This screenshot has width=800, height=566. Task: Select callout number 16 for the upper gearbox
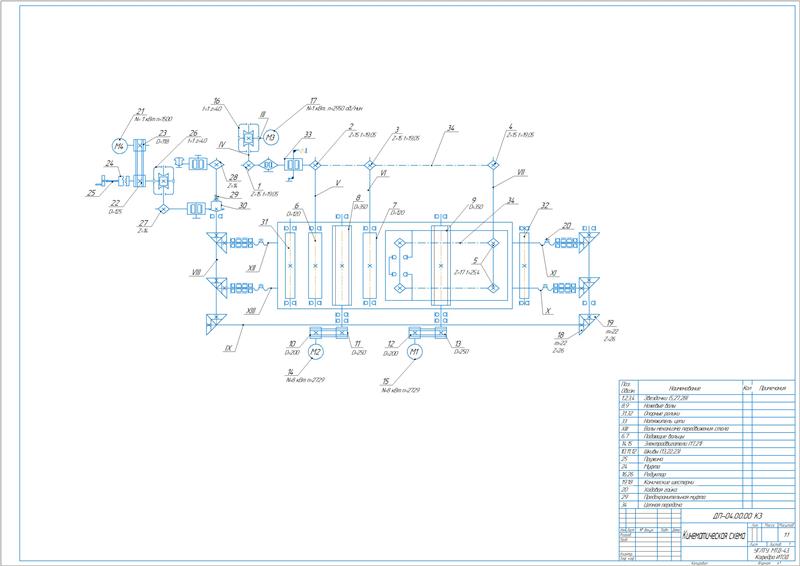click(x=216, y=101)
